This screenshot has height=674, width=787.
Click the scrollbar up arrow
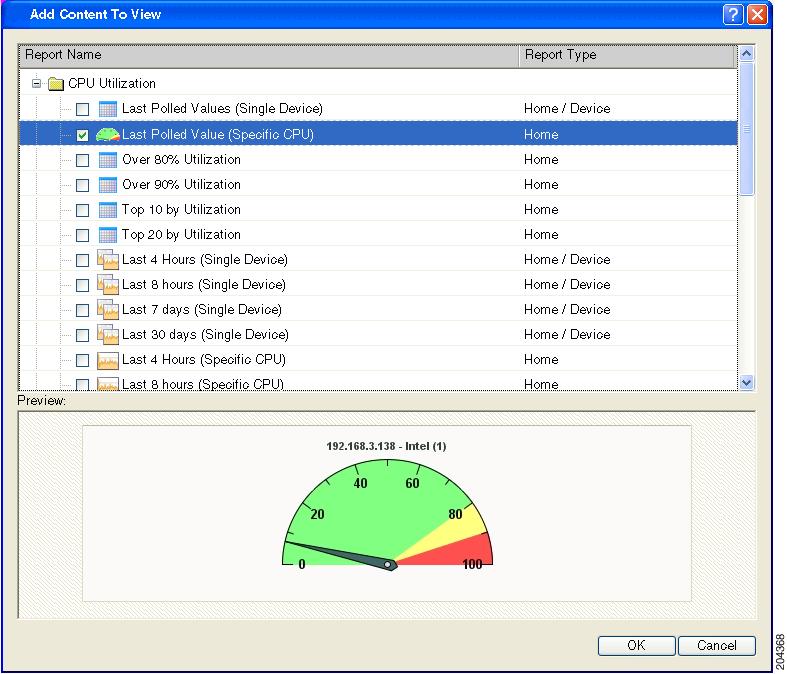746,54
